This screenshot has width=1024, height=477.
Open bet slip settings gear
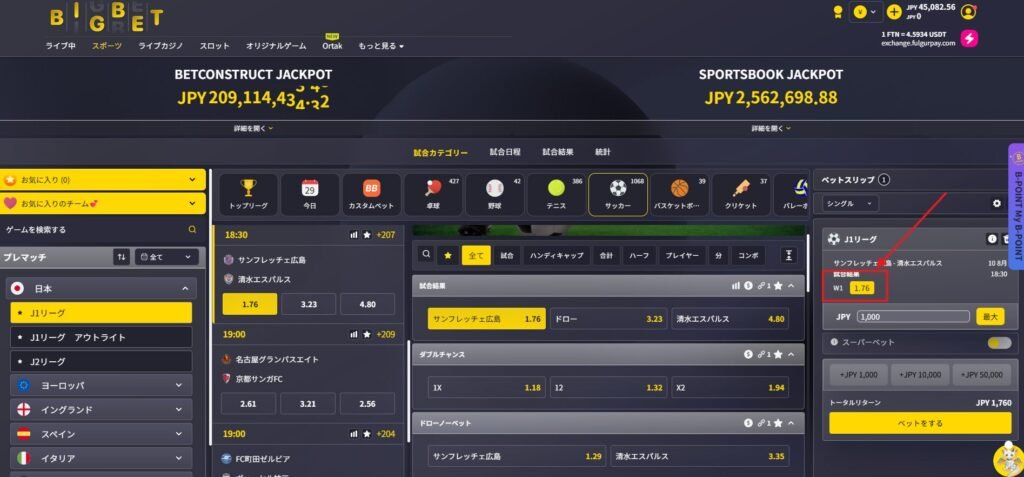click(997, 203)
